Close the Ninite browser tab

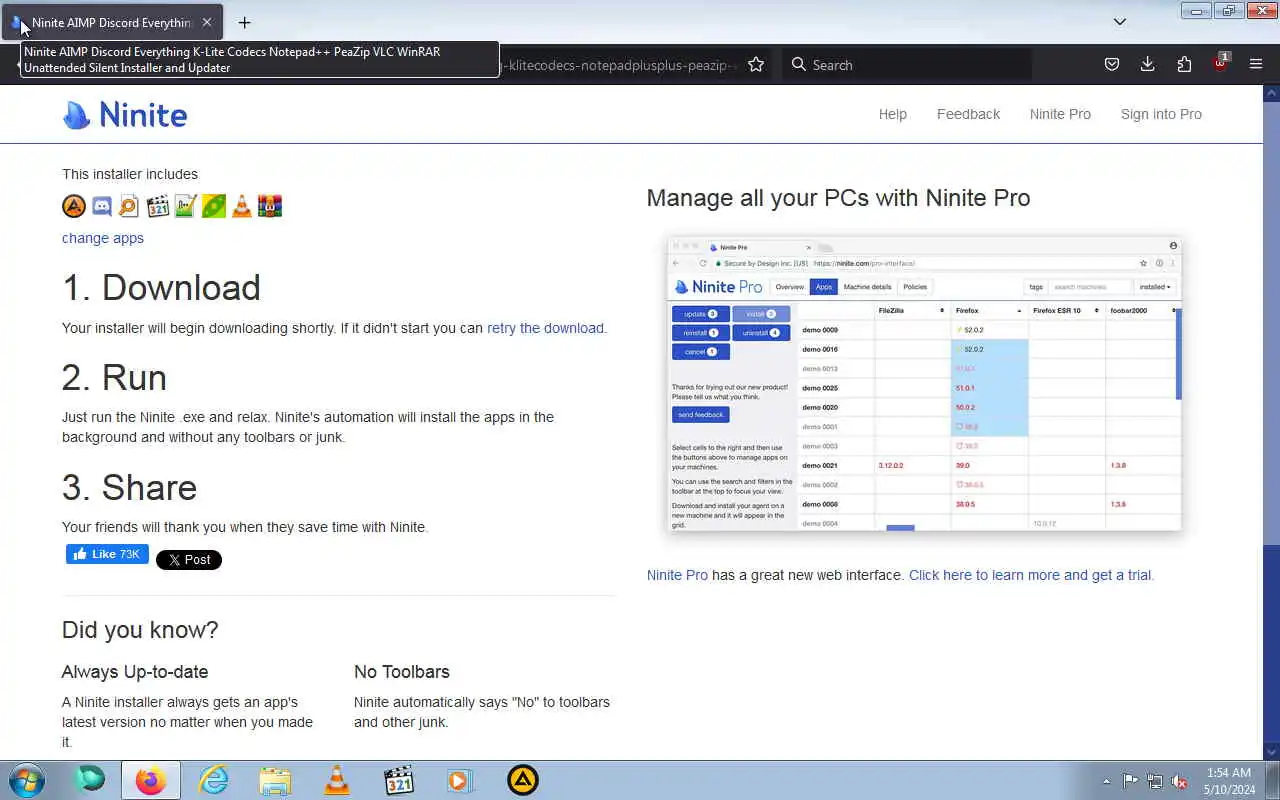pyautogui.click(x=207, y=22)
